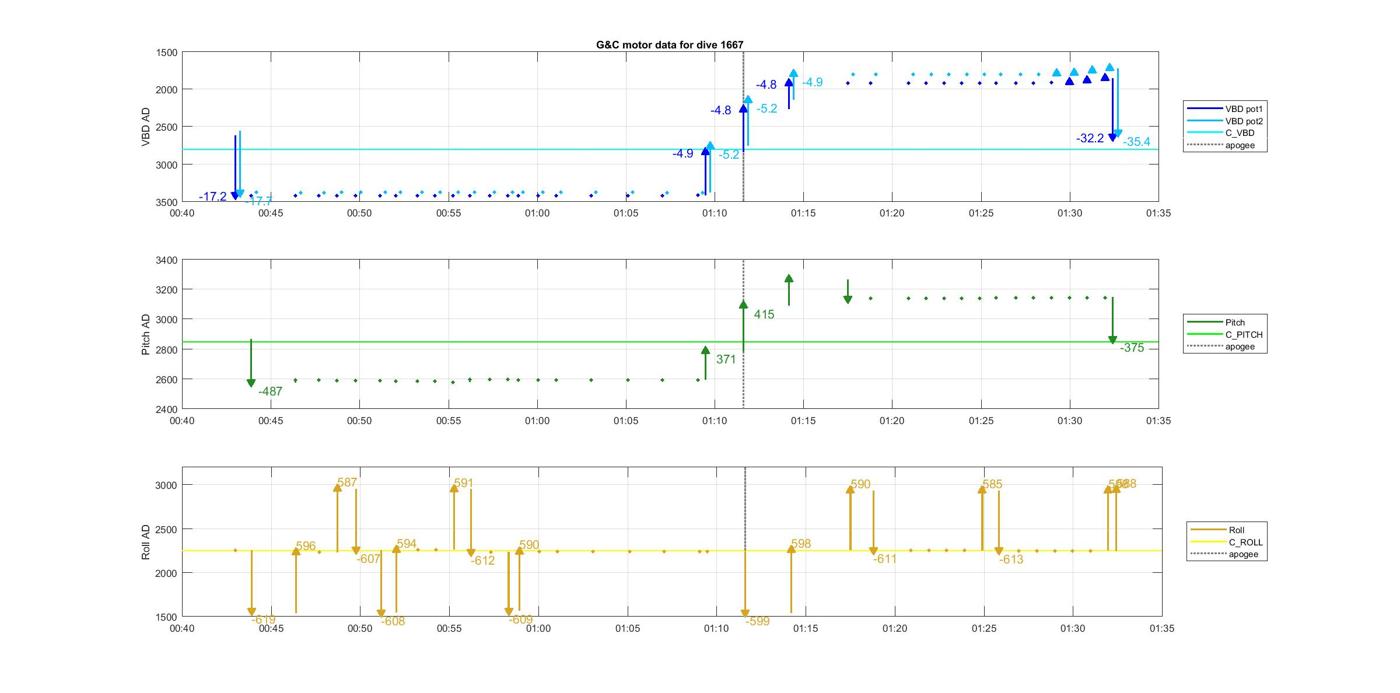Screen dimensions: 1400x693
Task: Click 'apogee' in the Roll plot legend
Action: click(1243, 554)
